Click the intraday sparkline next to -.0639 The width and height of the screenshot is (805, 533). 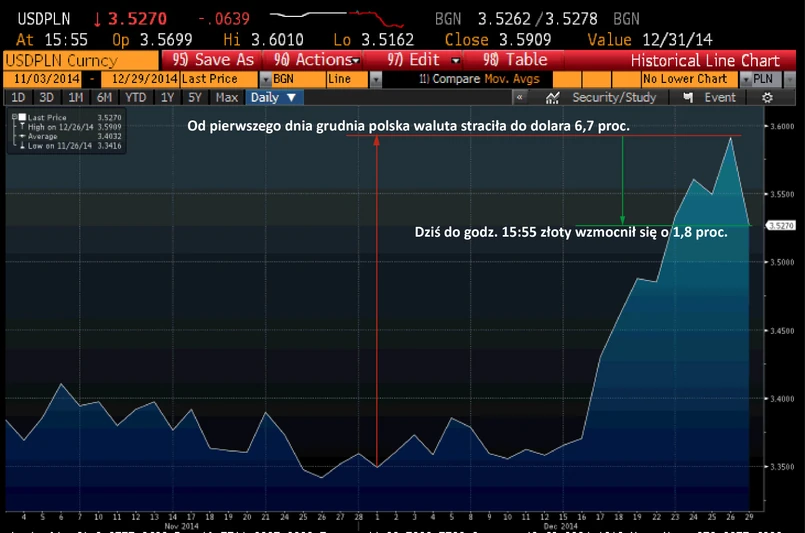336,18
